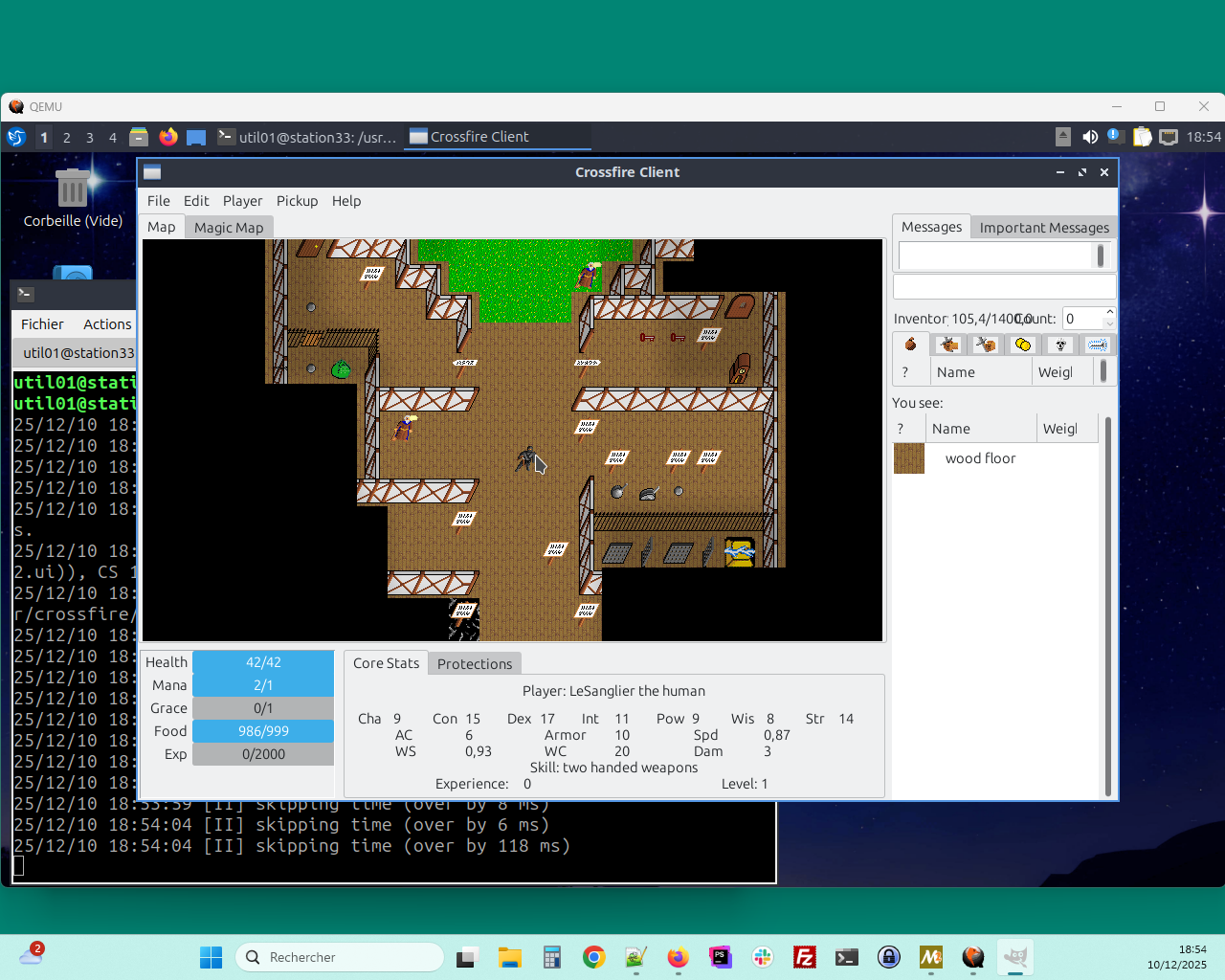
Task: Show unpaid items with the gold coins icon
Action: pyautogui.click(x=1022, y=344)
